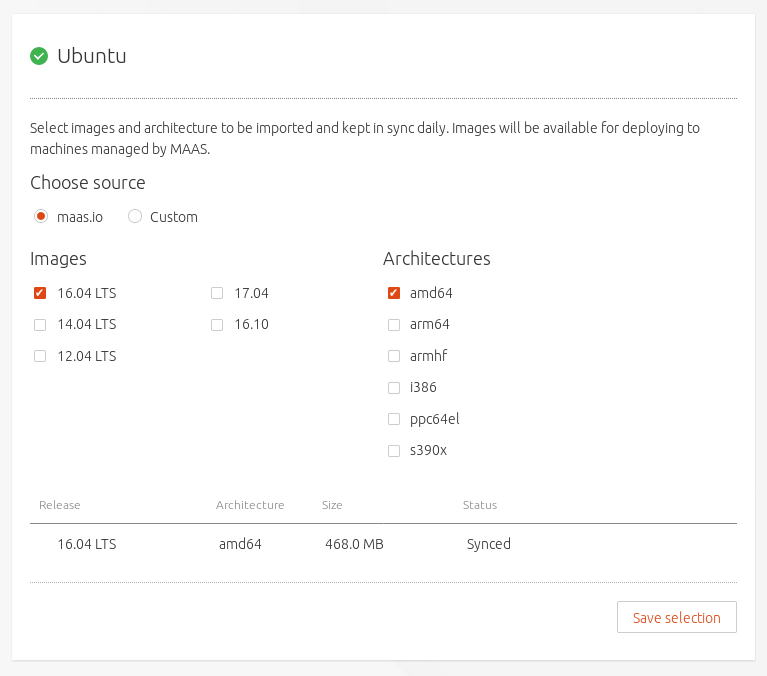The image size is (767, 676).
Task: Click the Release column header
Action: 60,505
